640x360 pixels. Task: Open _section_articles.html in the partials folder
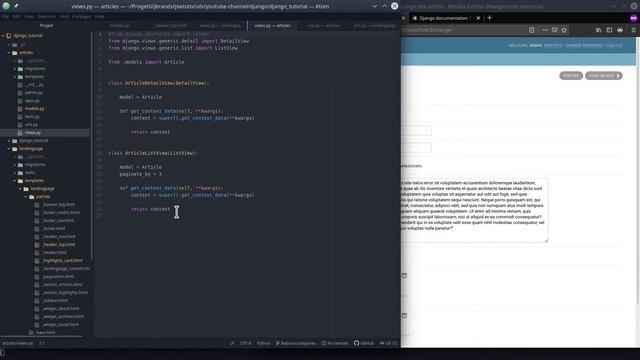point(62,284)
